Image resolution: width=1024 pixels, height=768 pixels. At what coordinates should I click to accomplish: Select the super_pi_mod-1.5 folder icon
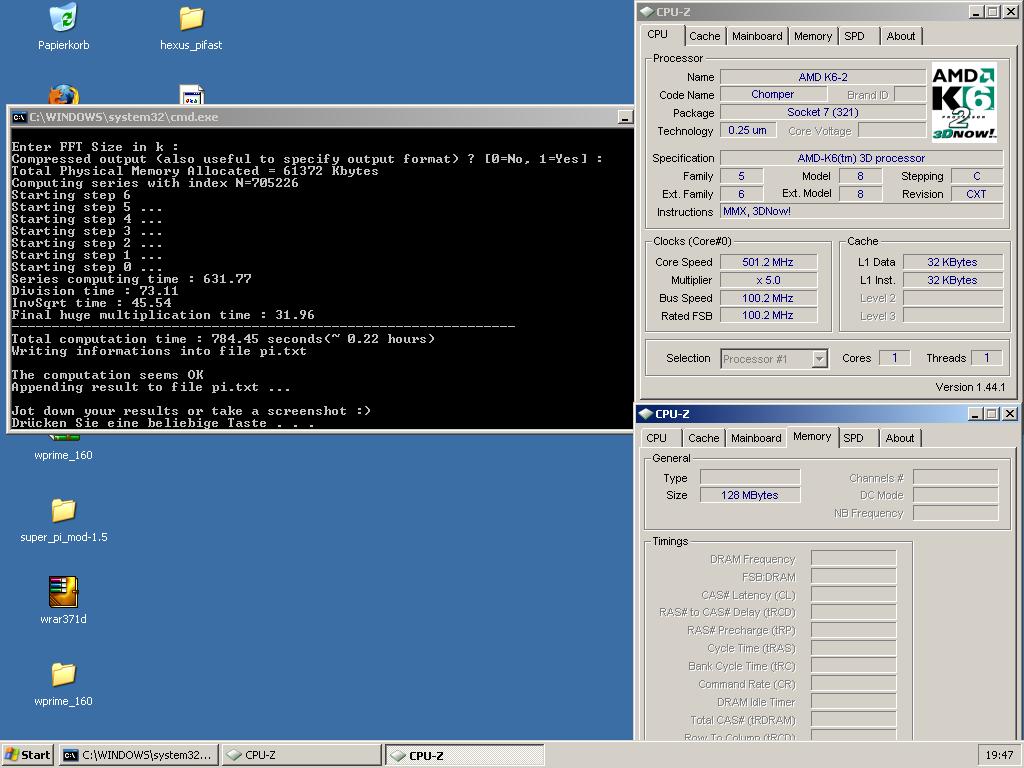(63, 510)
